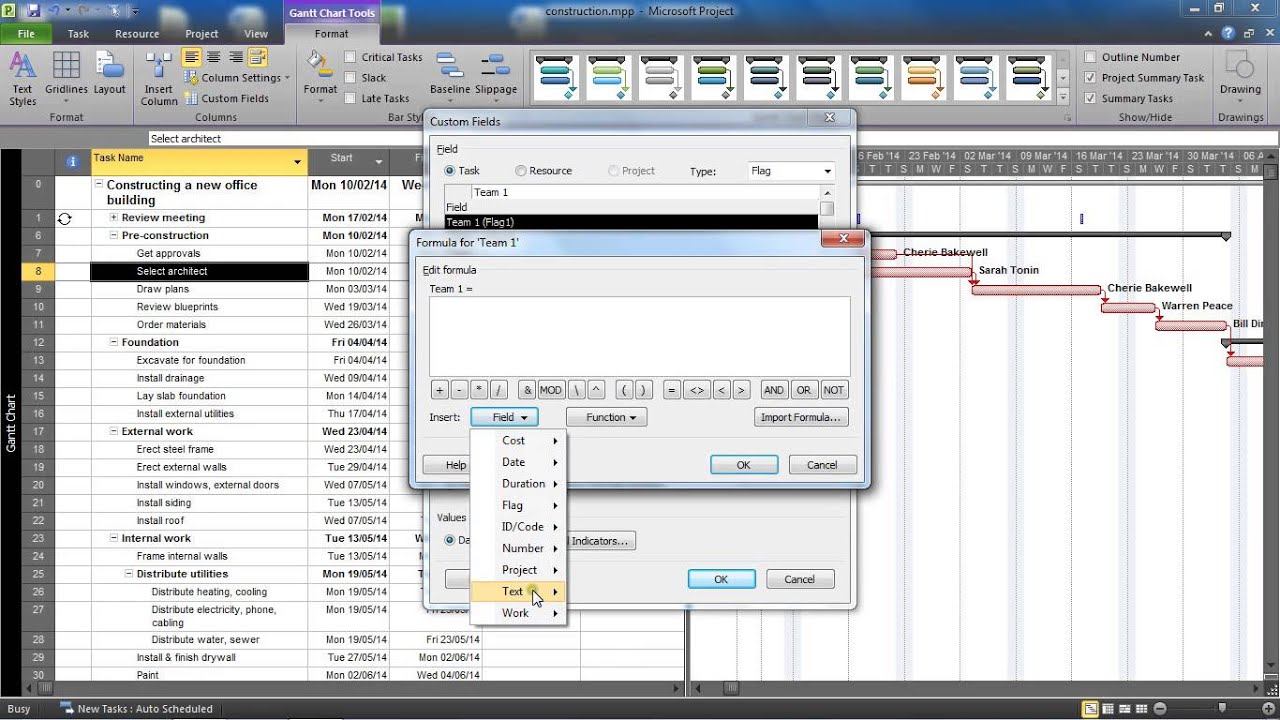Viewport: 1280px width, 720px height.
Task: Select the Resource radio button
Action: 521,171
